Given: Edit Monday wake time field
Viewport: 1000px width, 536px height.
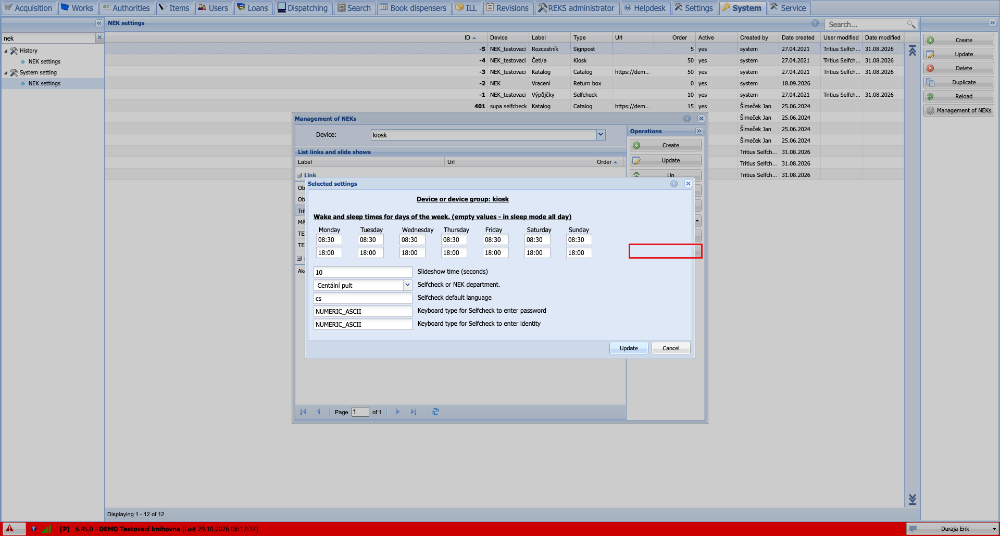Looking at the screenshot, I should pyautogui.click(x=329, y=240).
